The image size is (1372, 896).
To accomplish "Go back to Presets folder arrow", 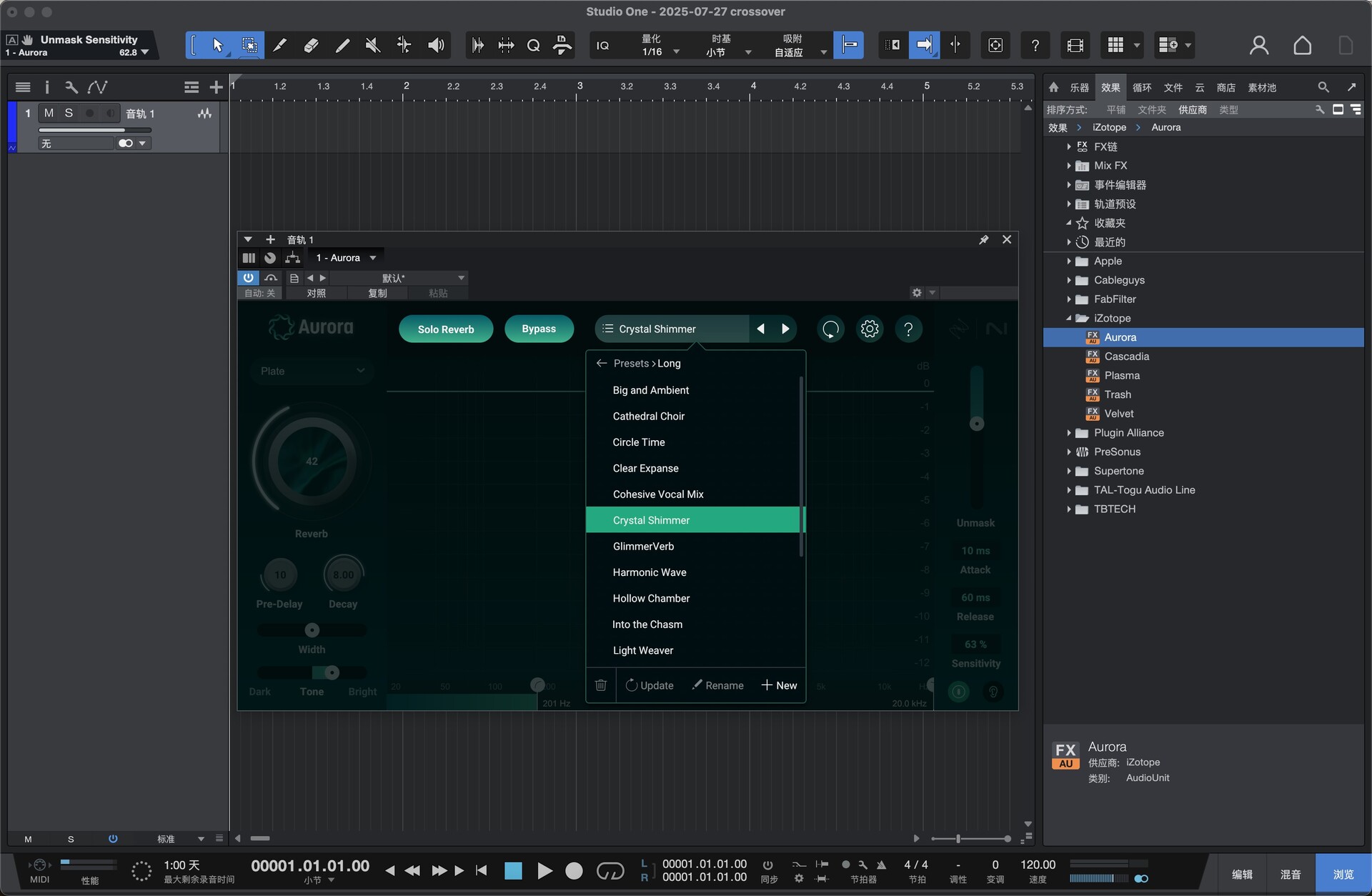I will (x=601, y=363).
